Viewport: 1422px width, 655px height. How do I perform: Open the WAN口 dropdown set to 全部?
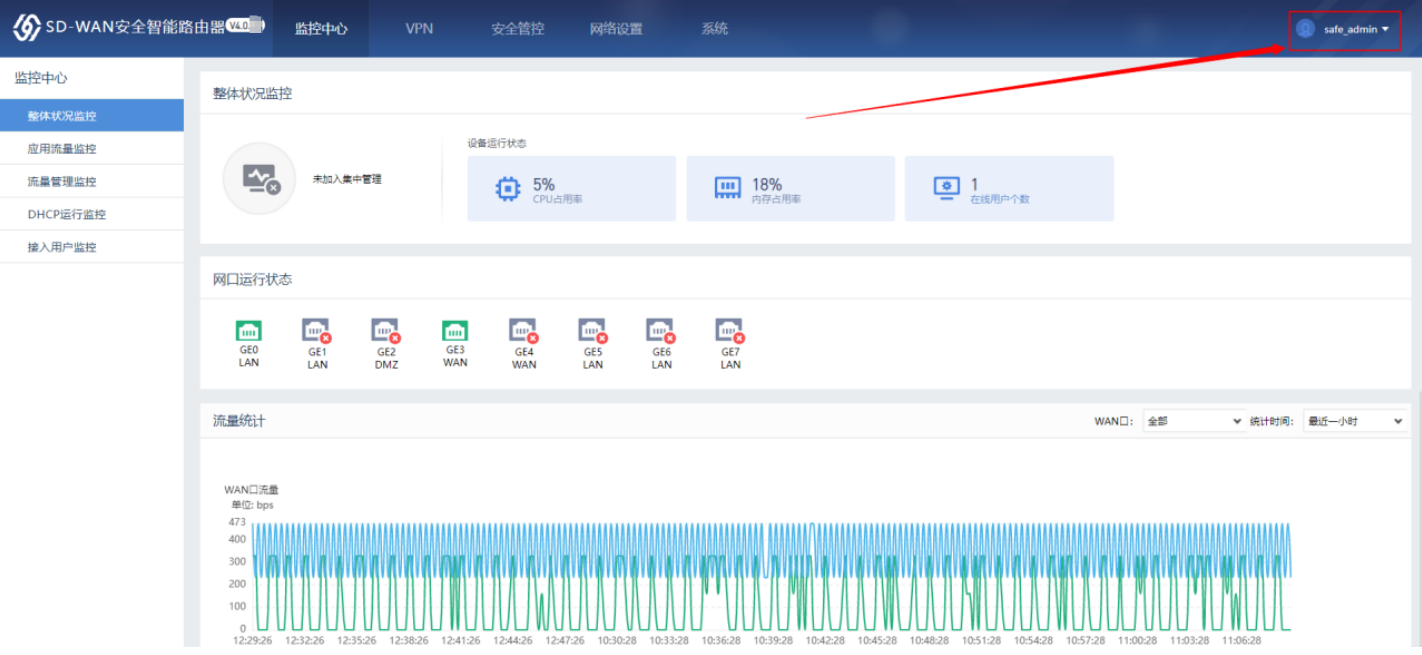pos(1193,422)
